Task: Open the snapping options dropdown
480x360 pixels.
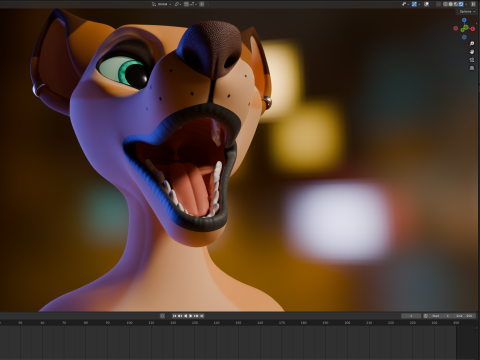Action: pos(193,4)
